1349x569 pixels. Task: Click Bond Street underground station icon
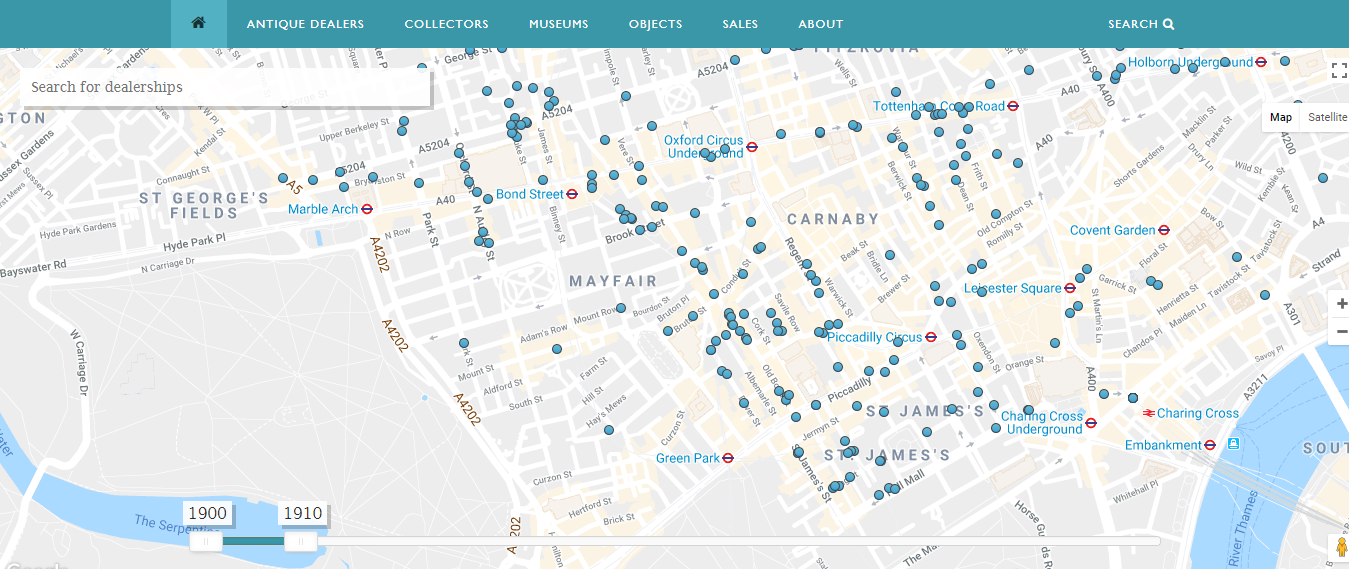tap(572, 194)
